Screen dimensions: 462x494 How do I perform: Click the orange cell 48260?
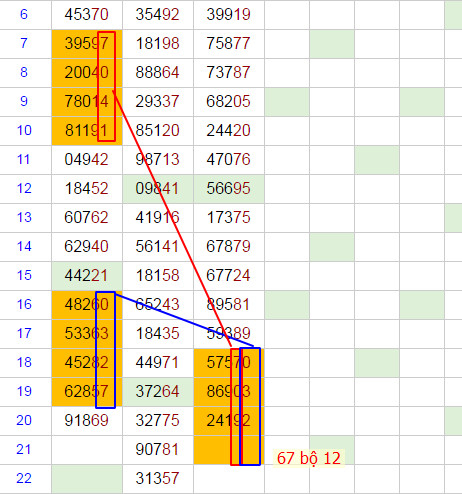point(87,305)
